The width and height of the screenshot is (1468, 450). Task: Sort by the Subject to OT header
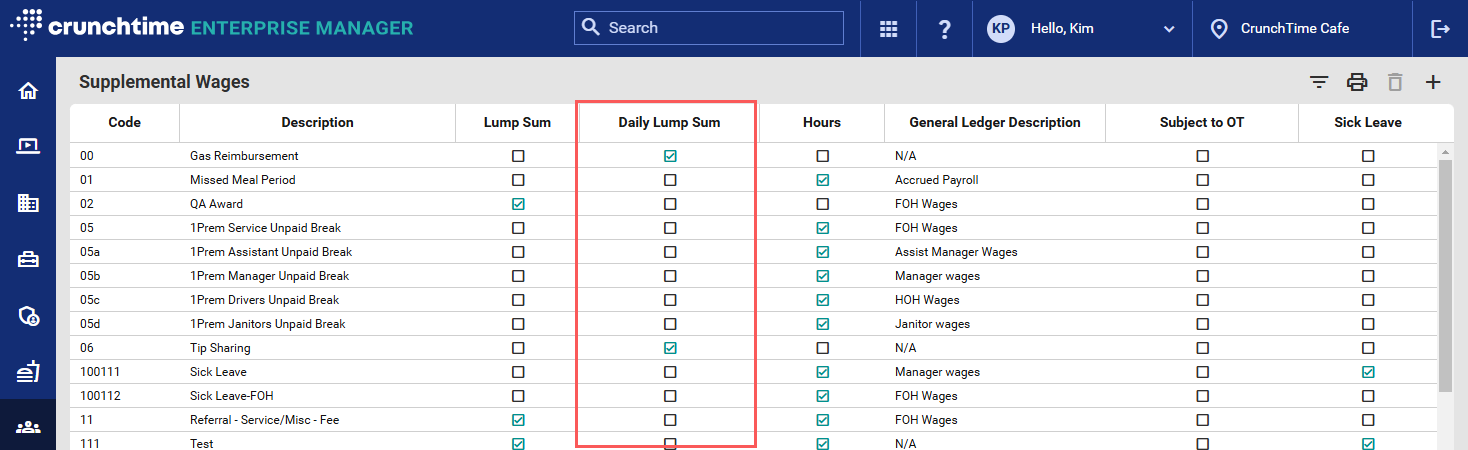click(1202, 123)
